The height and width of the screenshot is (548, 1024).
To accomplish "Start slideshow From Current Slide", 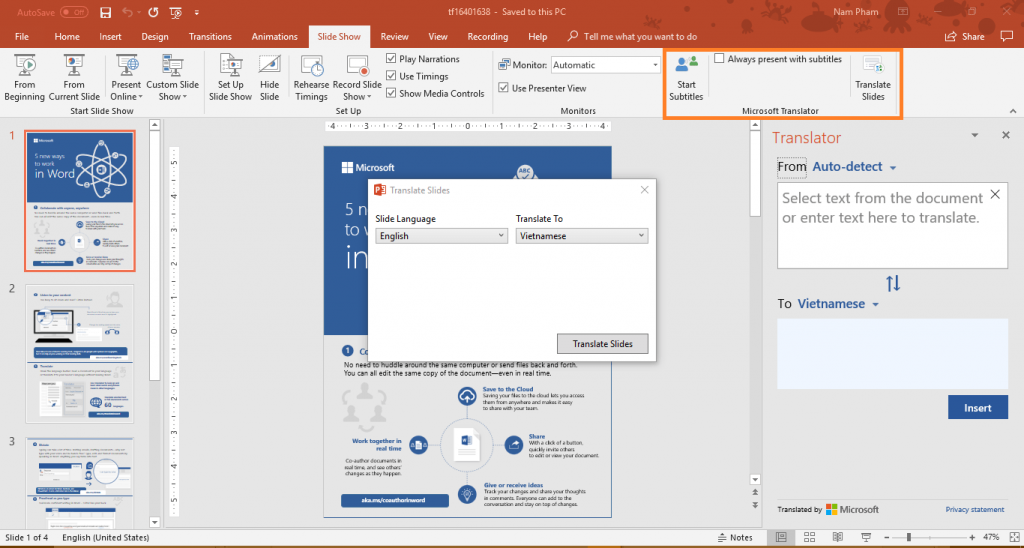I will (x=74, y=78).
